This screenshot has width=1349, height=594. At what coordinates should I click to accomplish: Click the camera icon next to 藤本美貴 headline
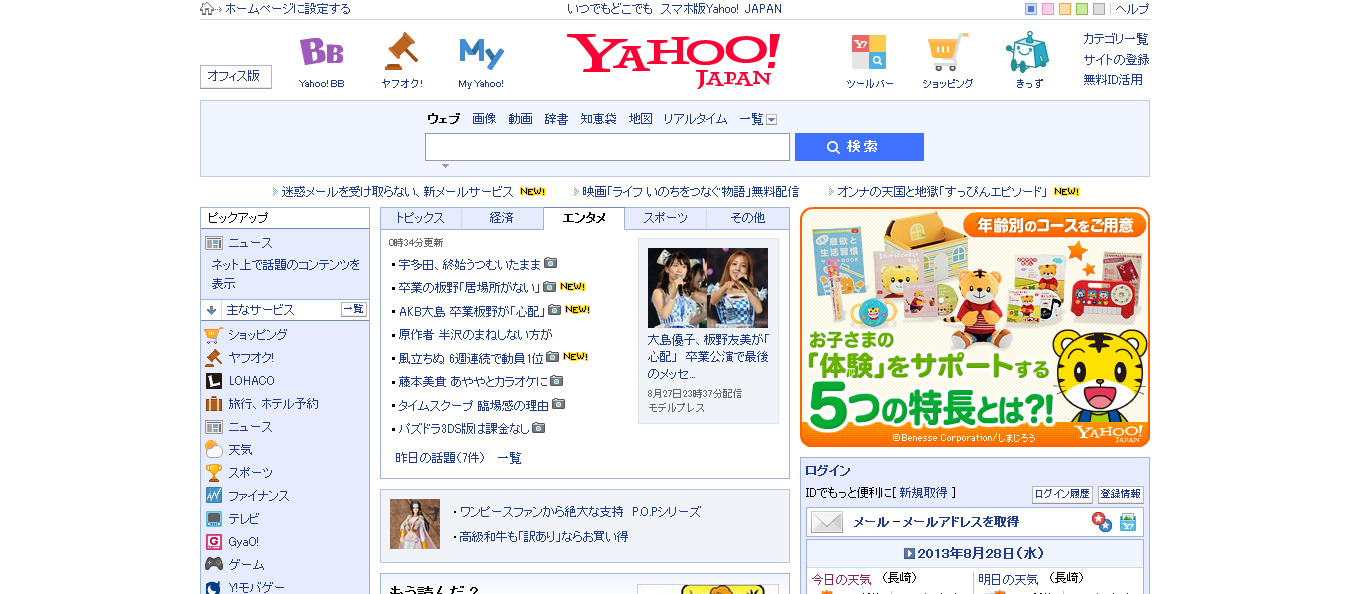557,381
